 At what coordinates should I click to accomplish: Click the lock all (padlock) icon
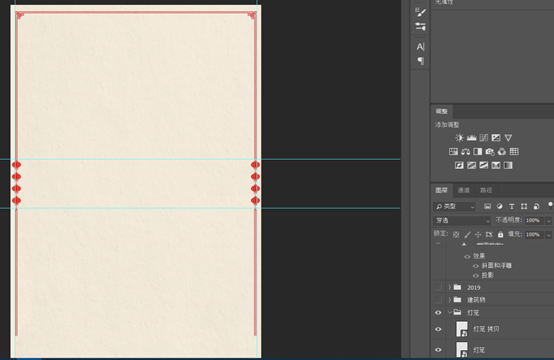tap(500, 234)
